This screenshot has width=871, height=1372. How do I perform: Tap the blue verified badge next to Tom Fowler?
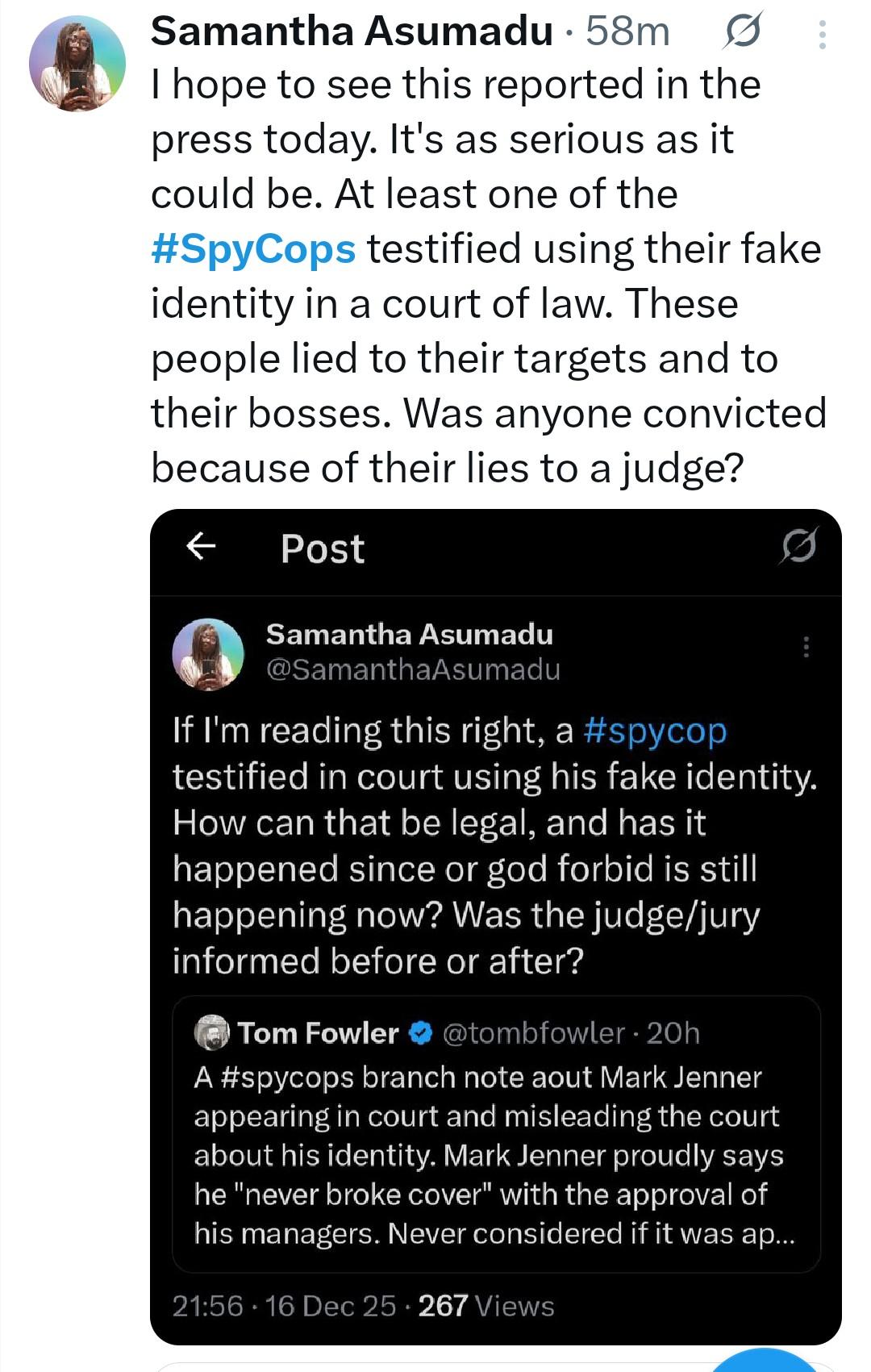click(x=421, y=1033)
